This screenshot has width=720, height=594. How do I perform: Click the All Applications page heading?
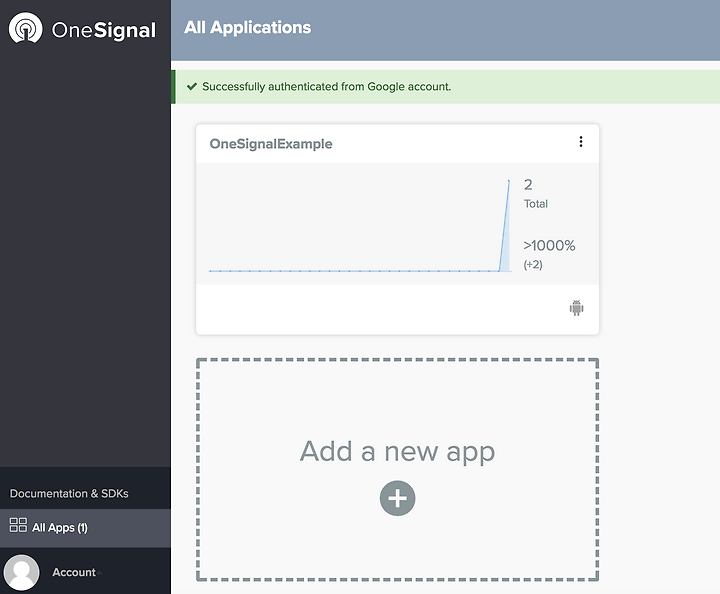click(248, 28)
